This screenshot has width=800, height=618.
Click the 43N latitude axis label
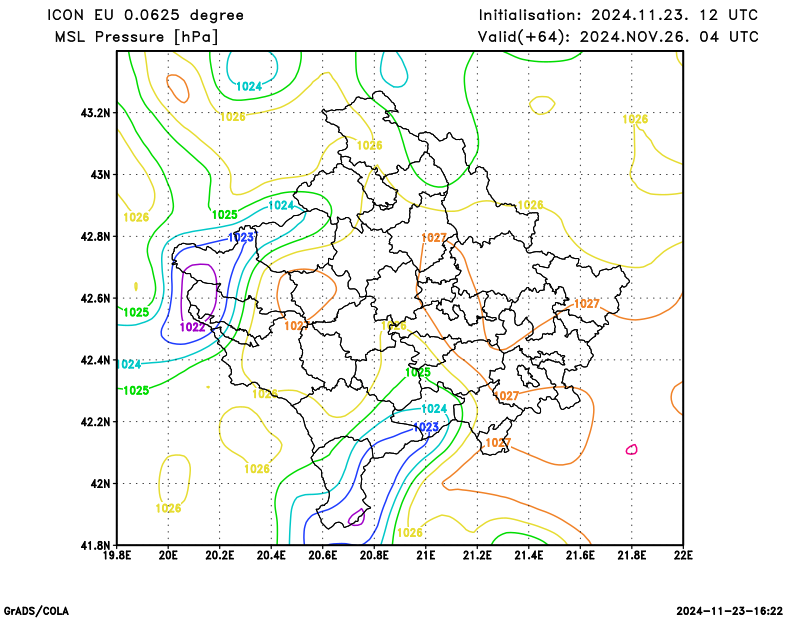click(101, 175)
